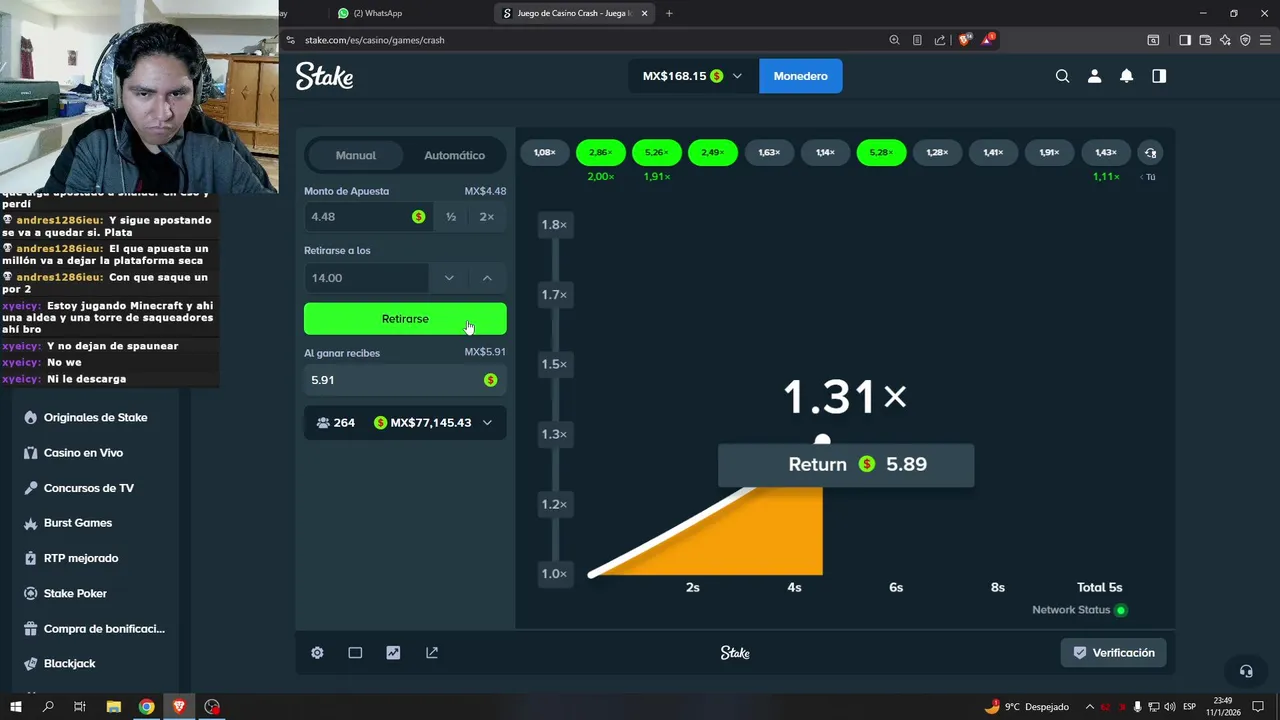Click the Monto de Apuesta input field

[x=367, y=217]
